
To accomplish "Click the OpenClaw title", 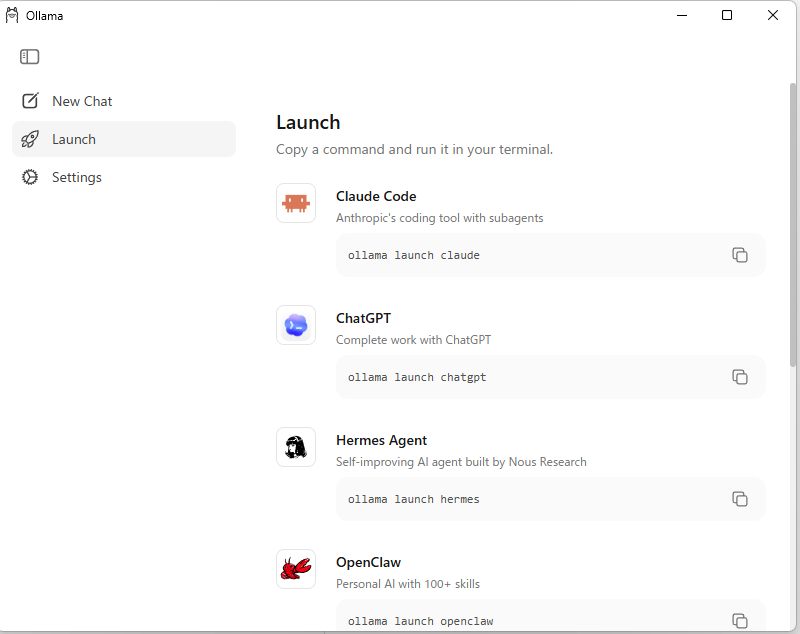I will tap(368, 562).
